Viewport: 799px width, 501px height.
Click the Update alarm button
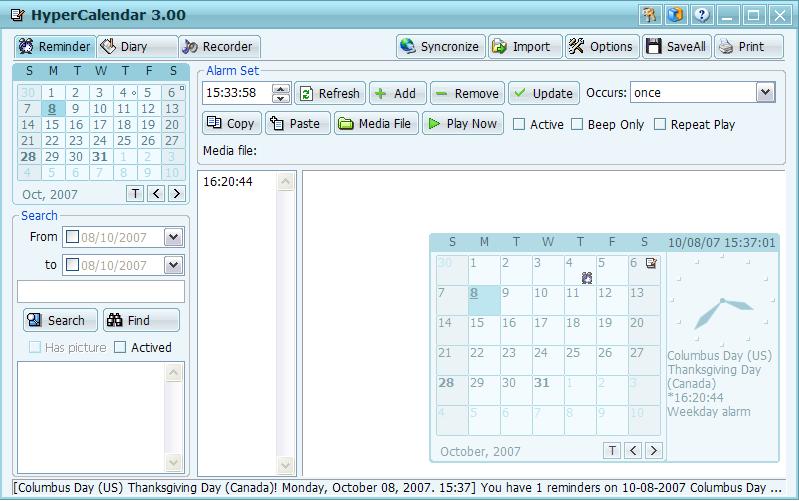point(543,93)
